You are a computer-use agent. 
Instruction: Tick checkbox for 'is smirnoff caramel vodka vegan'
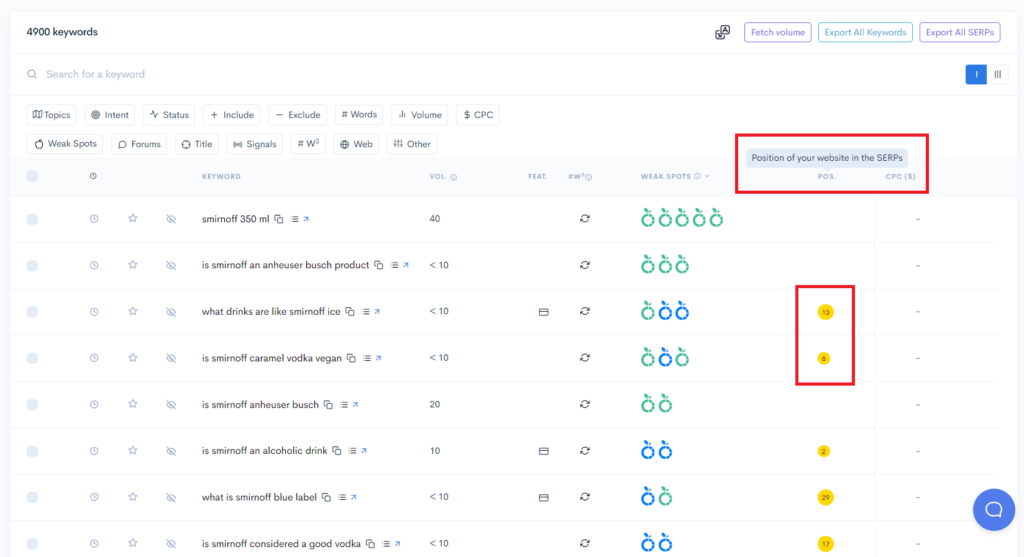33,358
